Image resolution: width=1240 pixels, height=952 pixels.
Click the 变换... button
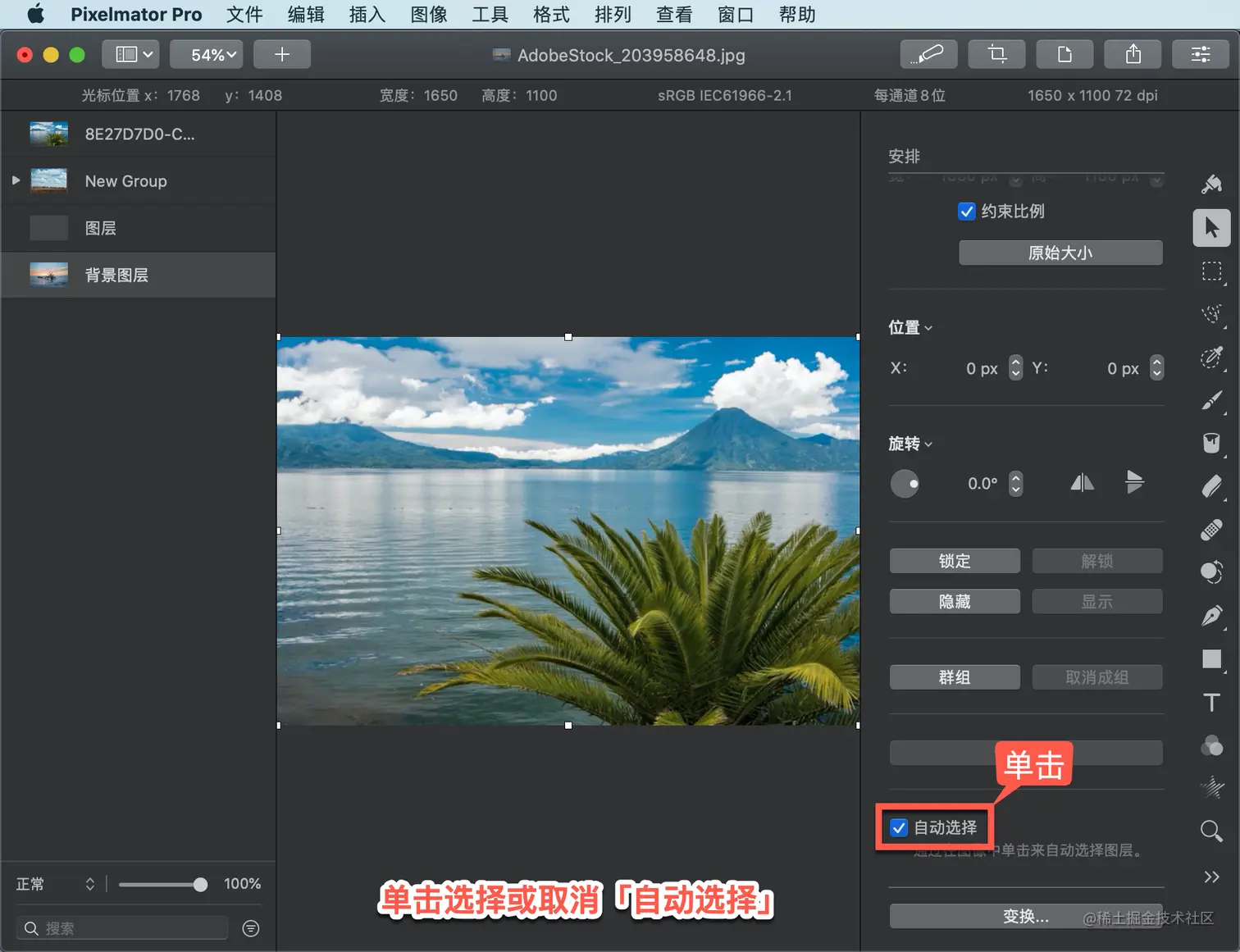1026,916
